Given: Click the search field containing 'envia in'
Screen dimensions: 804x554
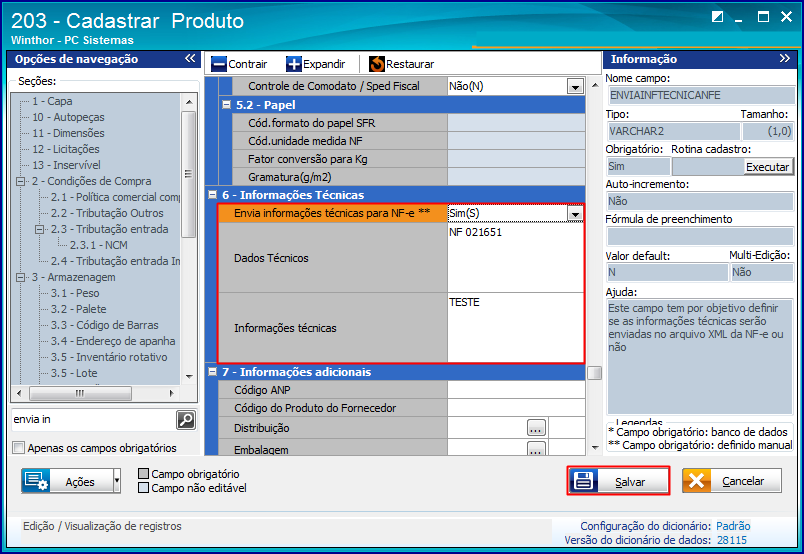Looking at the screenshot, I should point(93,420).
